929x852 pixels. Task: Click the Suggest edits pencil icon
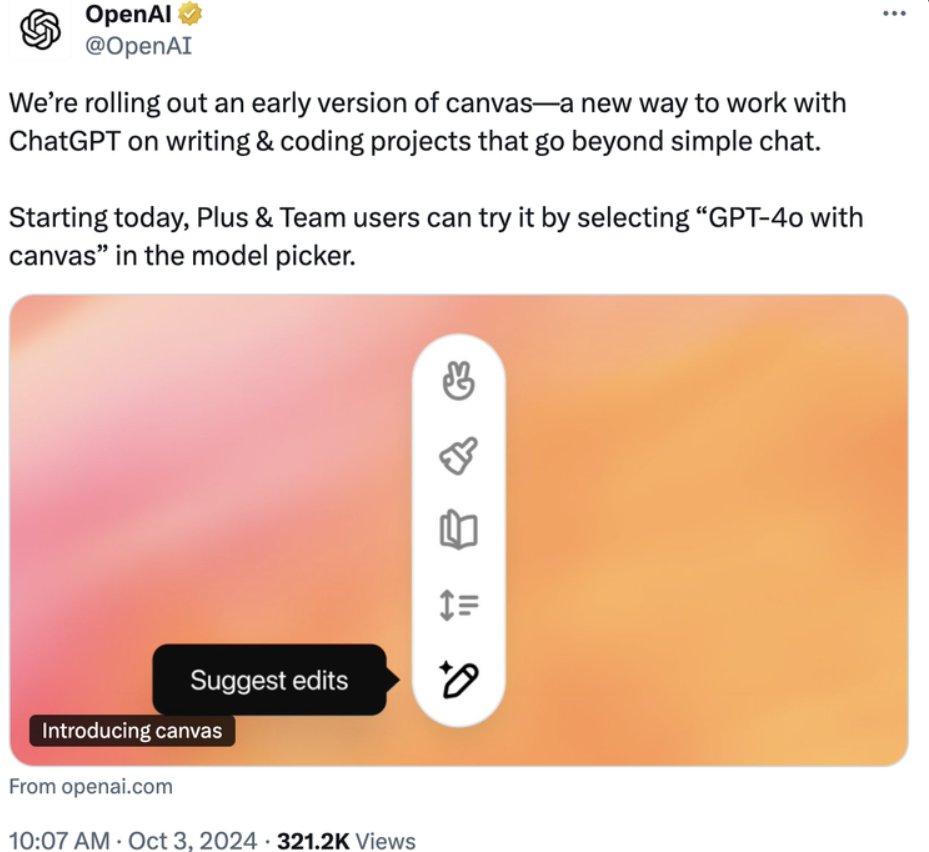pos(459,680)
